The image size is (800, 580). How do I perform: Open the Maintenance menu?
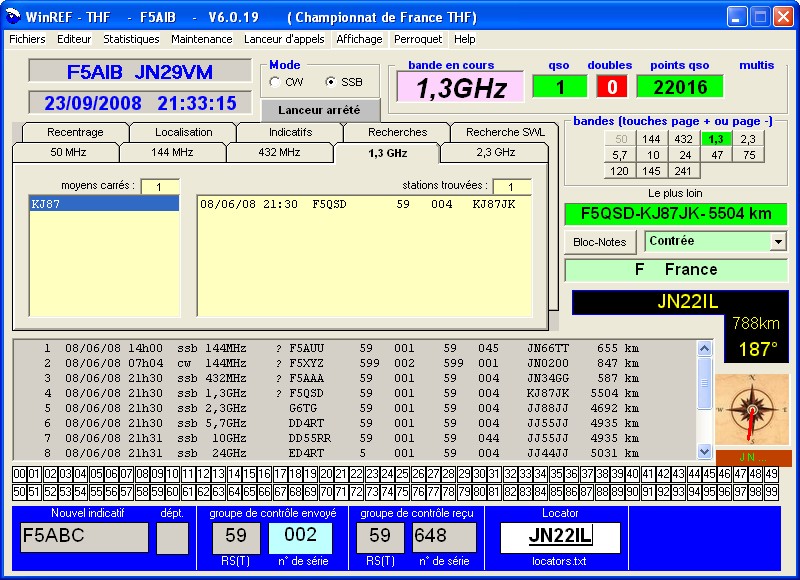coord(202,39)
